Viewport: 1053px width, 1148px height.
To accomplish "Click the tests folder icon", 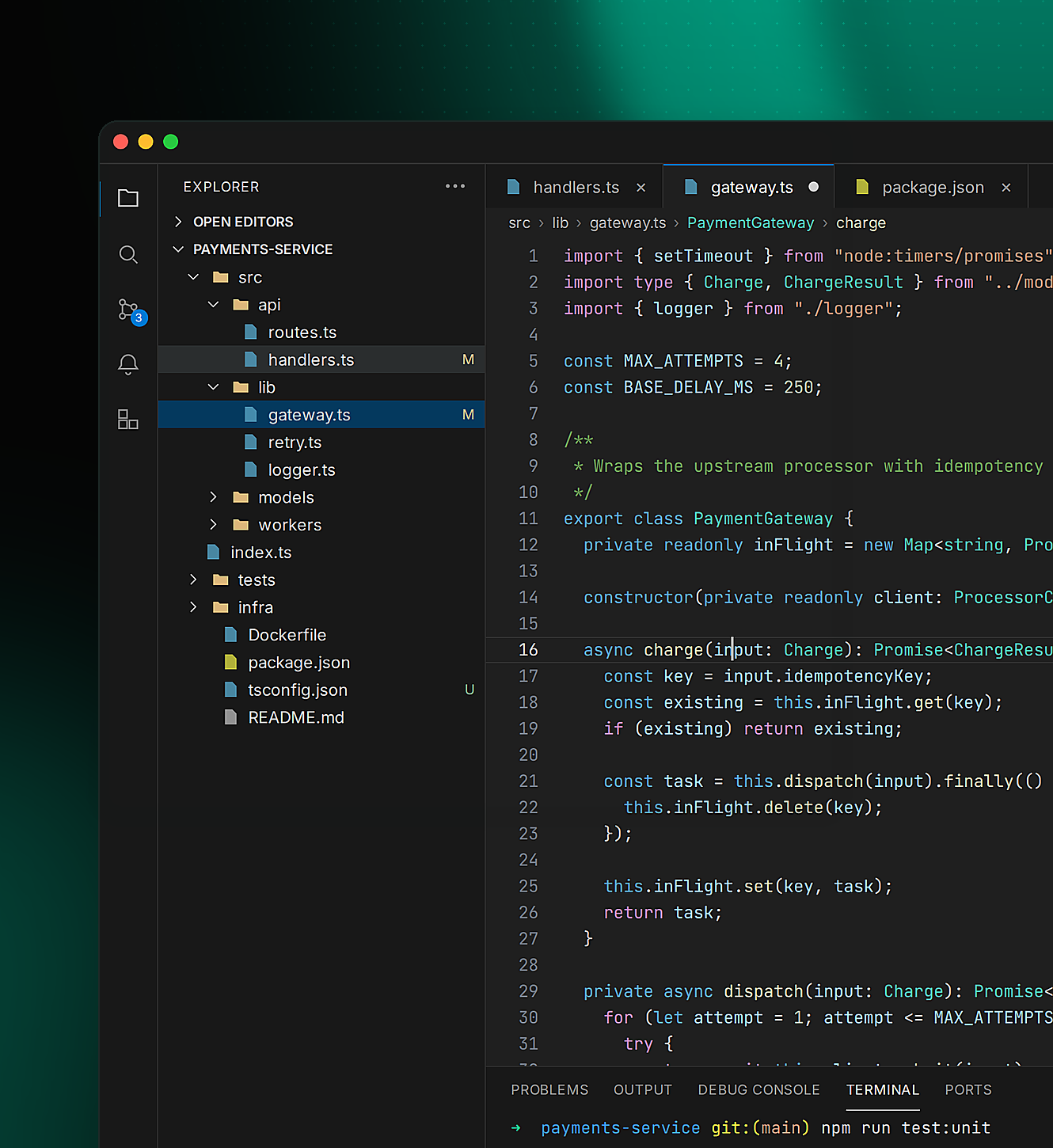I will tap(221, 580).
